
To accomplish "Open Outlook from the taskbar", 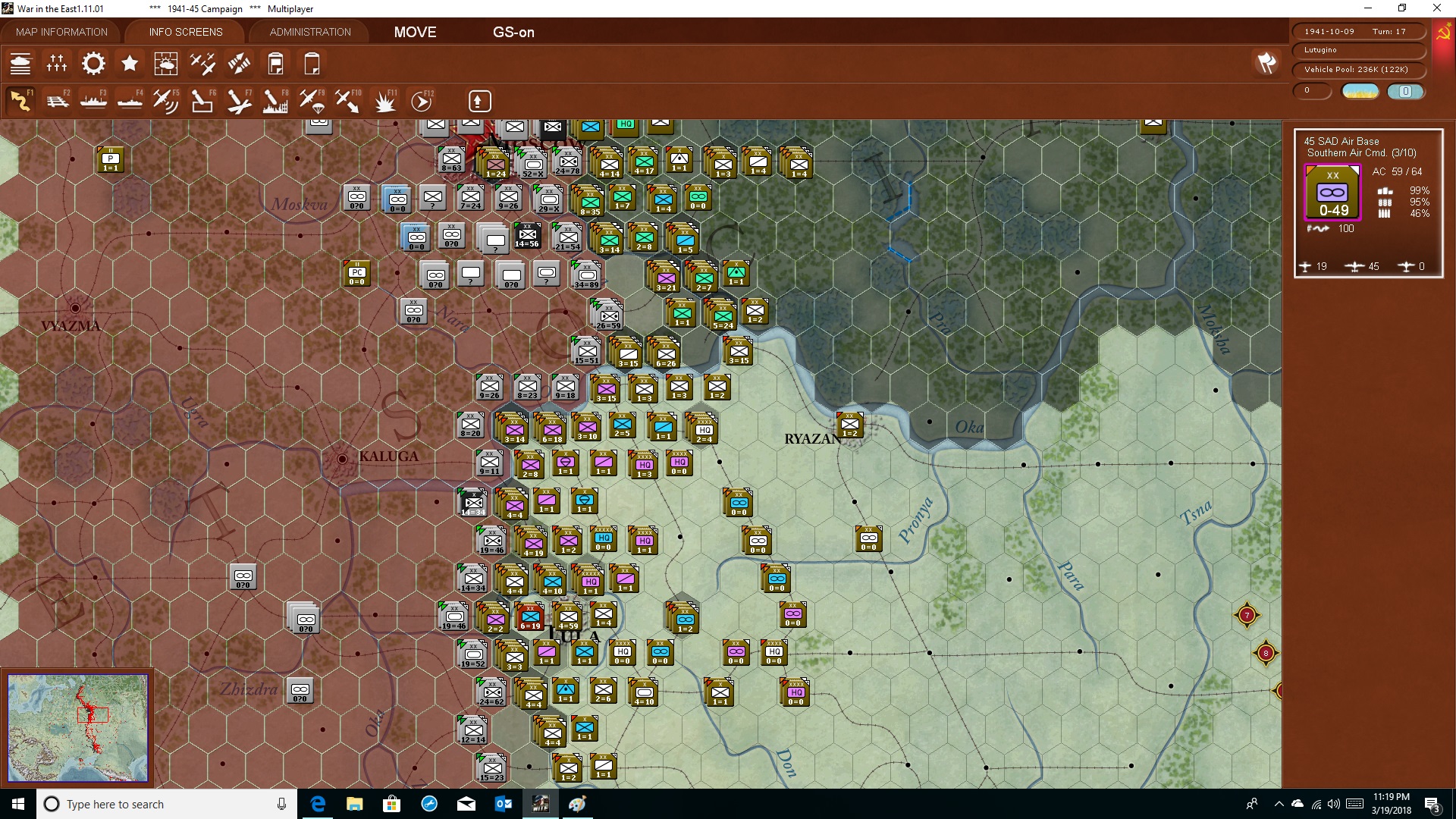I will coord(504,804).
